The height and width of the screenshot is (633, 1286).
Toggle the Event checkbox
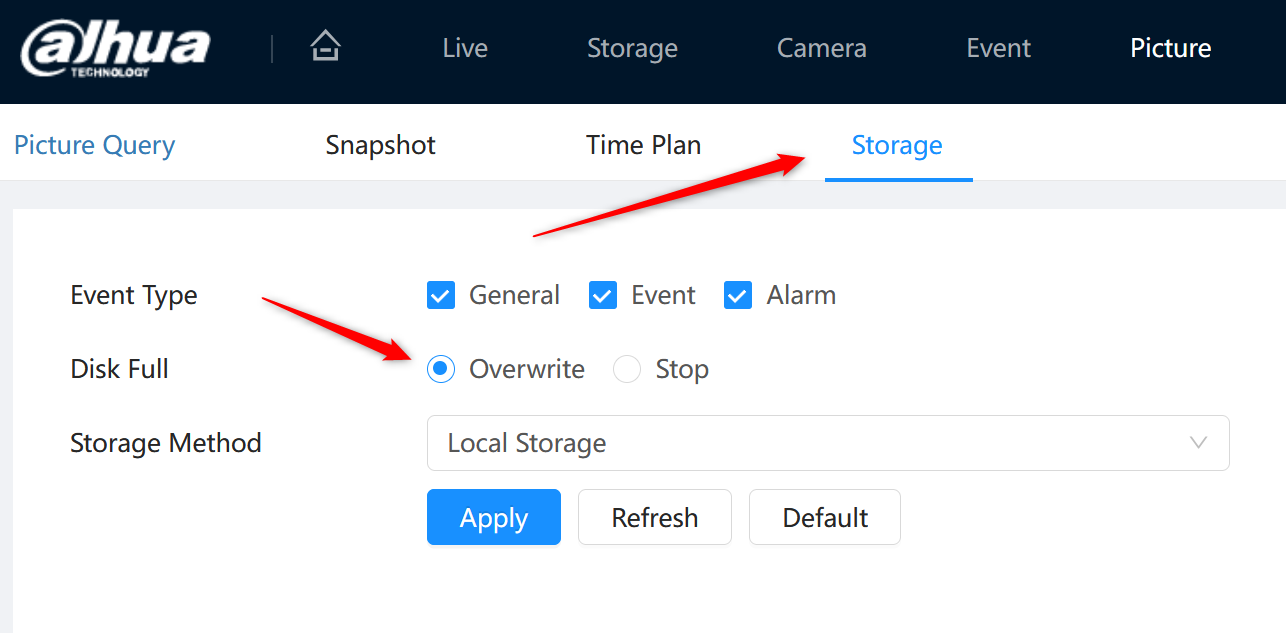pos(603,295)
